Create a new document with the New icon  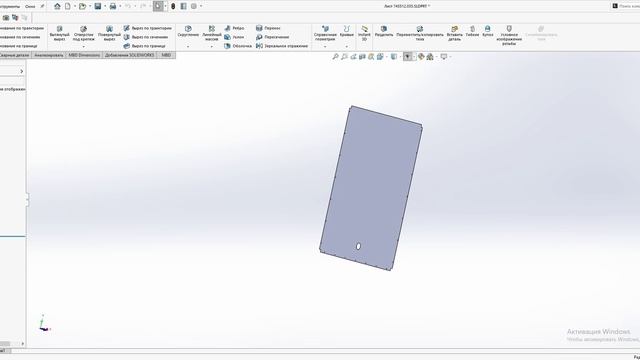(68, 6)
